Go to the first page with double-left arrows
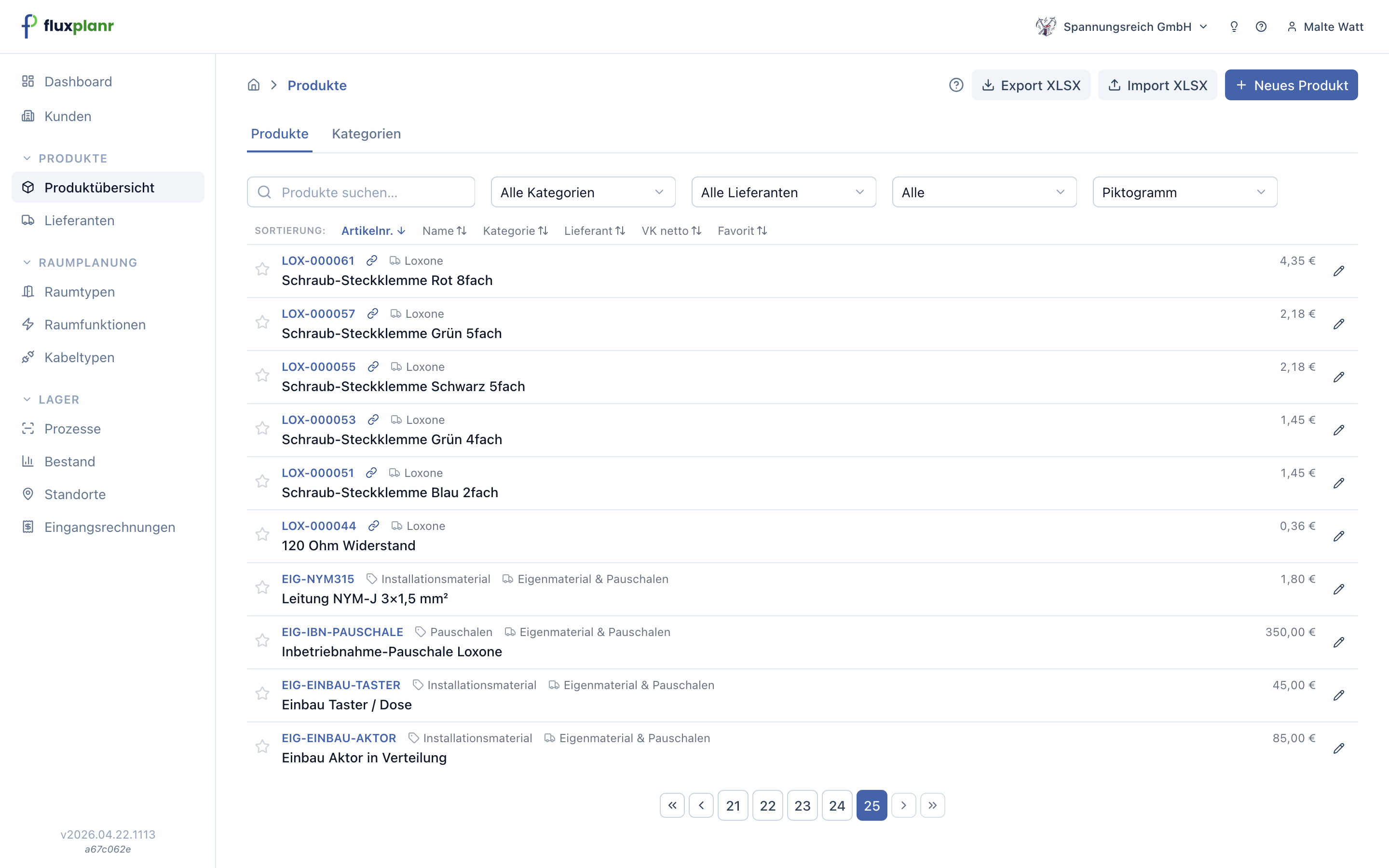 [x=672, y=805]
